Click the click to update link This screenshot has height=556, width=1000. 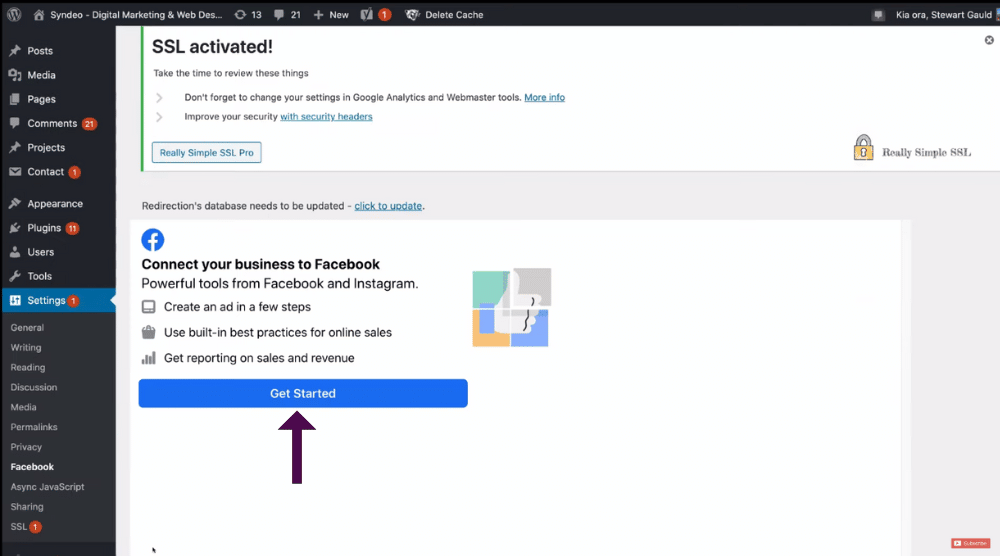coord(388,206)
